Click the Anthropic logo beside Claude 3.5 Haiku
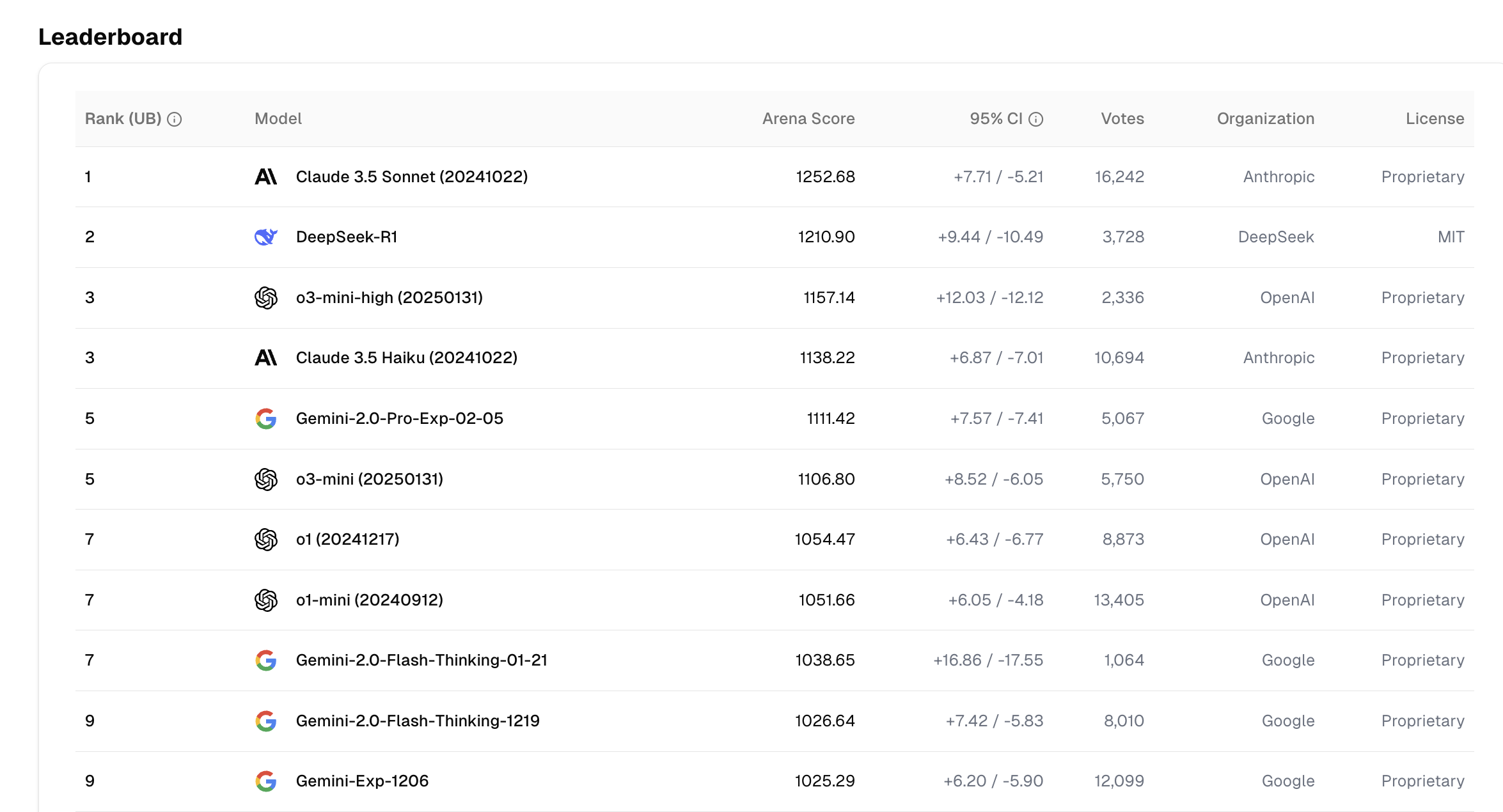This screenshot has width=1503, height=812. pyautogui.click(x=266, y=357)
